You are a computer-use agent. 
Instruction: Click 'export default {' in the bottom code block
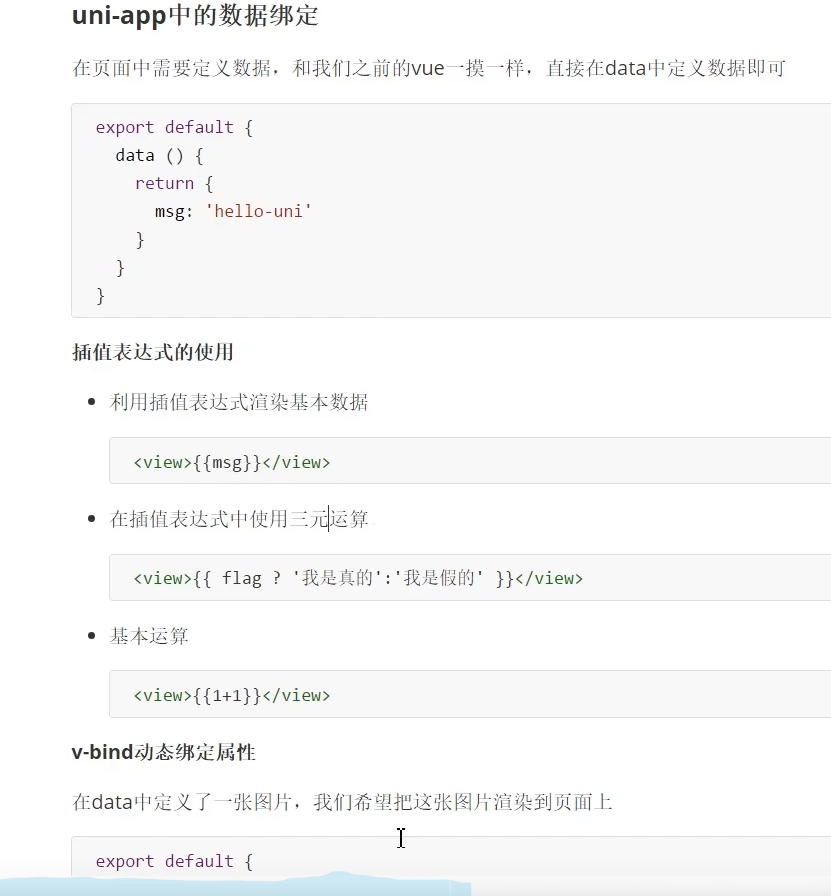point(174,861)
